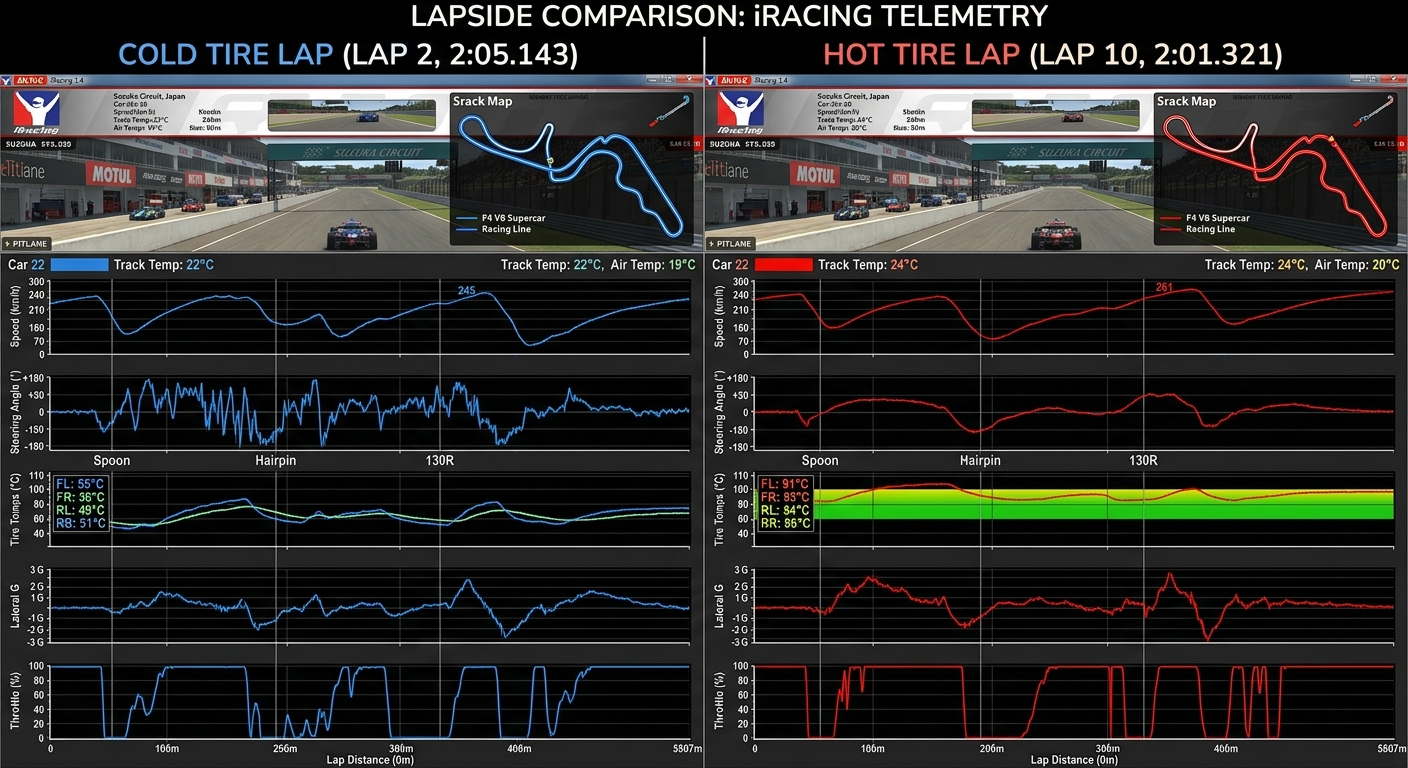Viewport: 1408px width, 768px height.
Task: Click the red lateral G trace chart
Action: tap(1075, 606)
